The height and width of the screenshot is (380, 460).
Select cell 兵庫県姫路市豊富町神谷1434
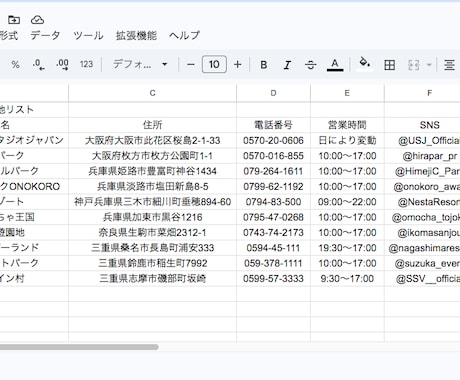click(x=152, y=171)
